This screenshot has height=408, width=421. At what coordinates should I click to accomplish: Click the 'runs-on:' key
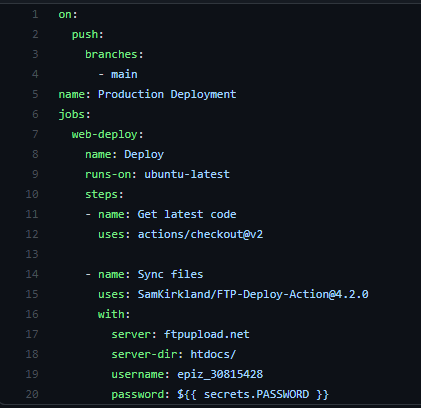(111, 174)
